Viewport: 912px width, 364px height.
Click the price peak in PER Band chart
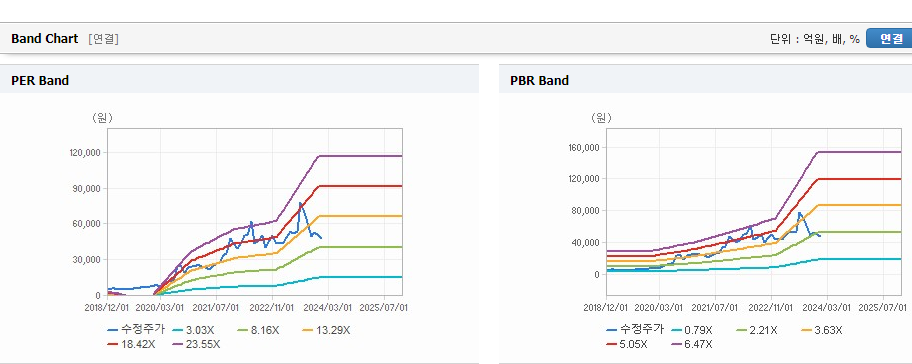(300, 204)
